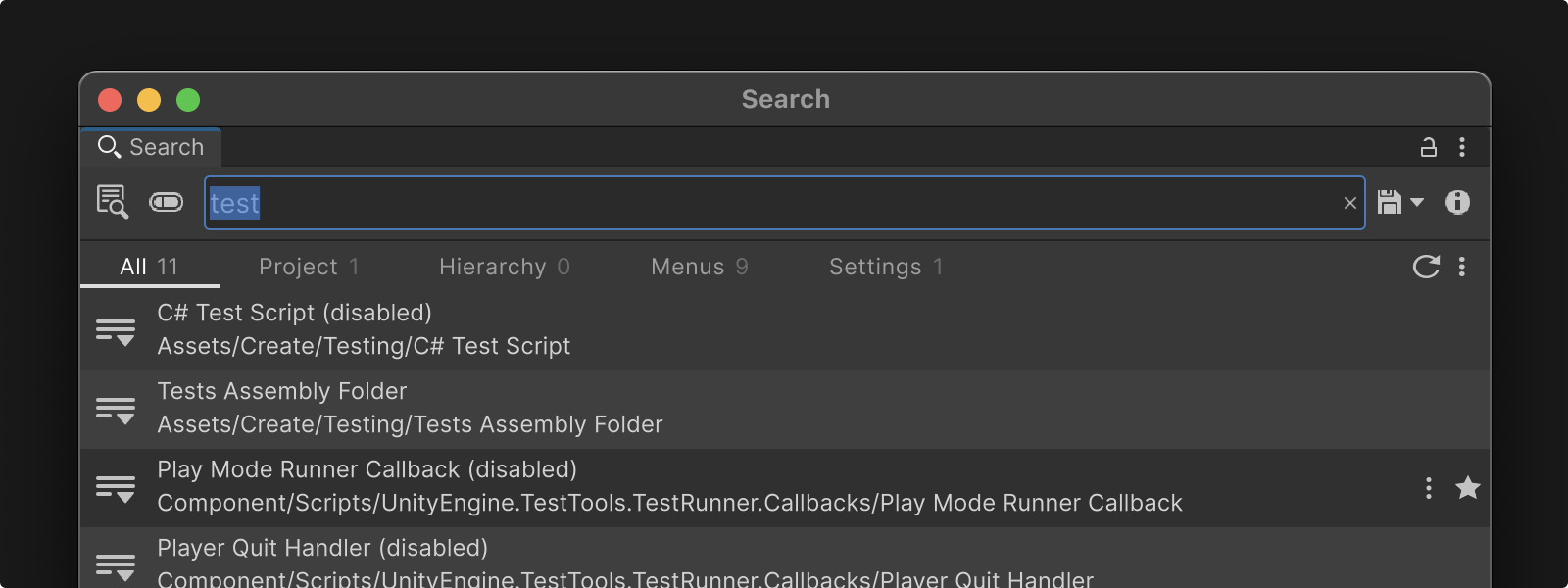Open the Search tab options menu
The height and width of the screenshot is (588, 1568).
pyautogui.click(x=1462, y=147)
